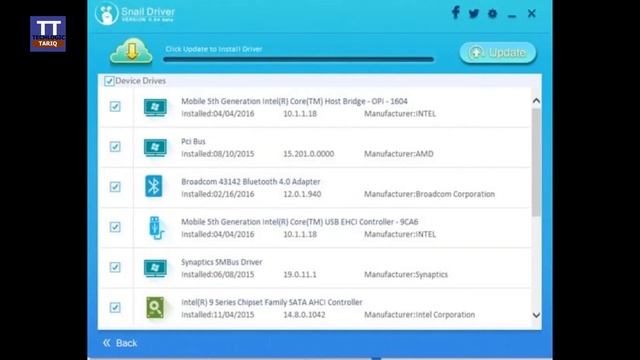Uncheck the SATA AHCI Controller checkbox
This screenshot has width=640, height=360.
coord(115,307)
